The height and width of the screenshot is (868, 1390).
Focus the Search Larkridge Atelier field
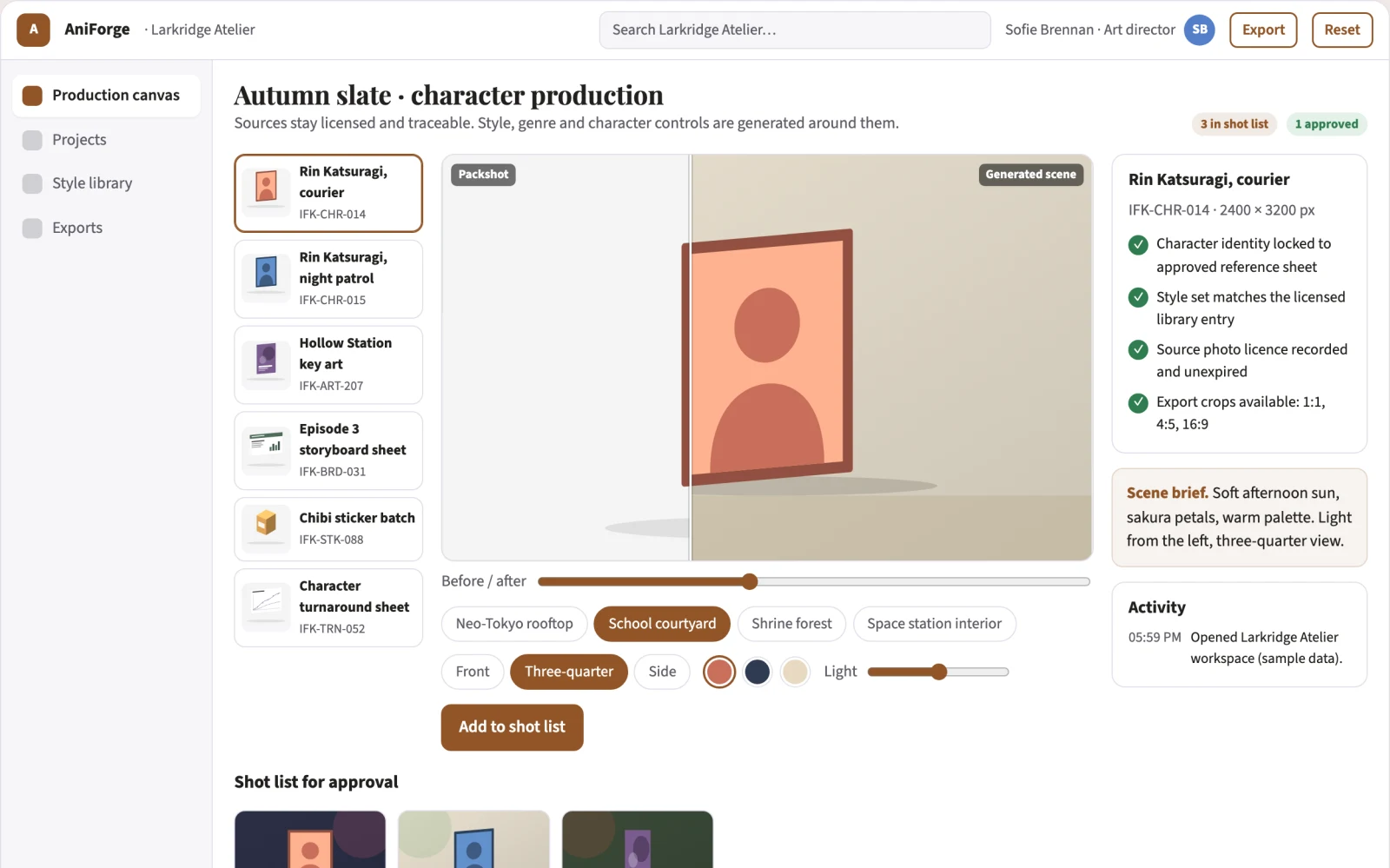click(x=795, y=30)
